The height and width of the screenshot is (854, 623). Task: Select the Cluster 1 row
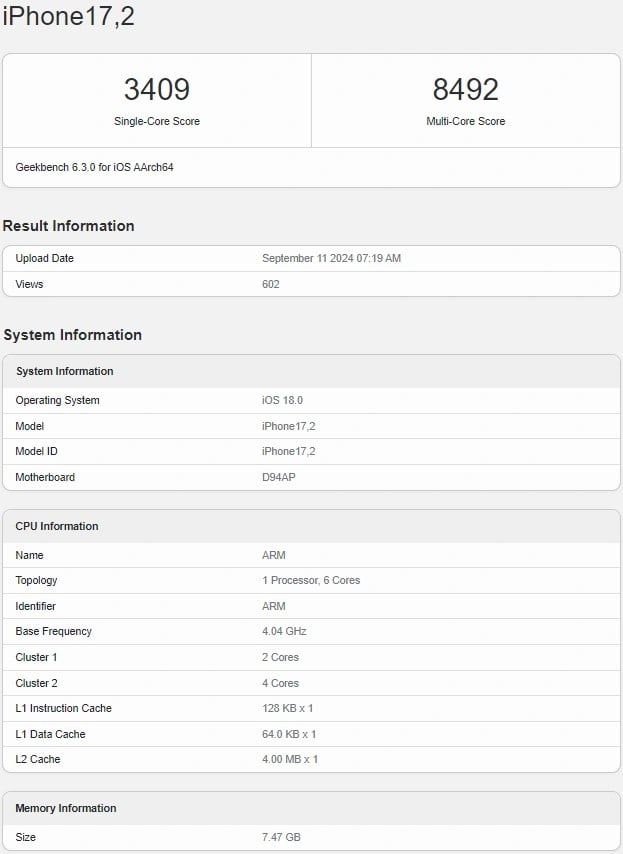37,657
